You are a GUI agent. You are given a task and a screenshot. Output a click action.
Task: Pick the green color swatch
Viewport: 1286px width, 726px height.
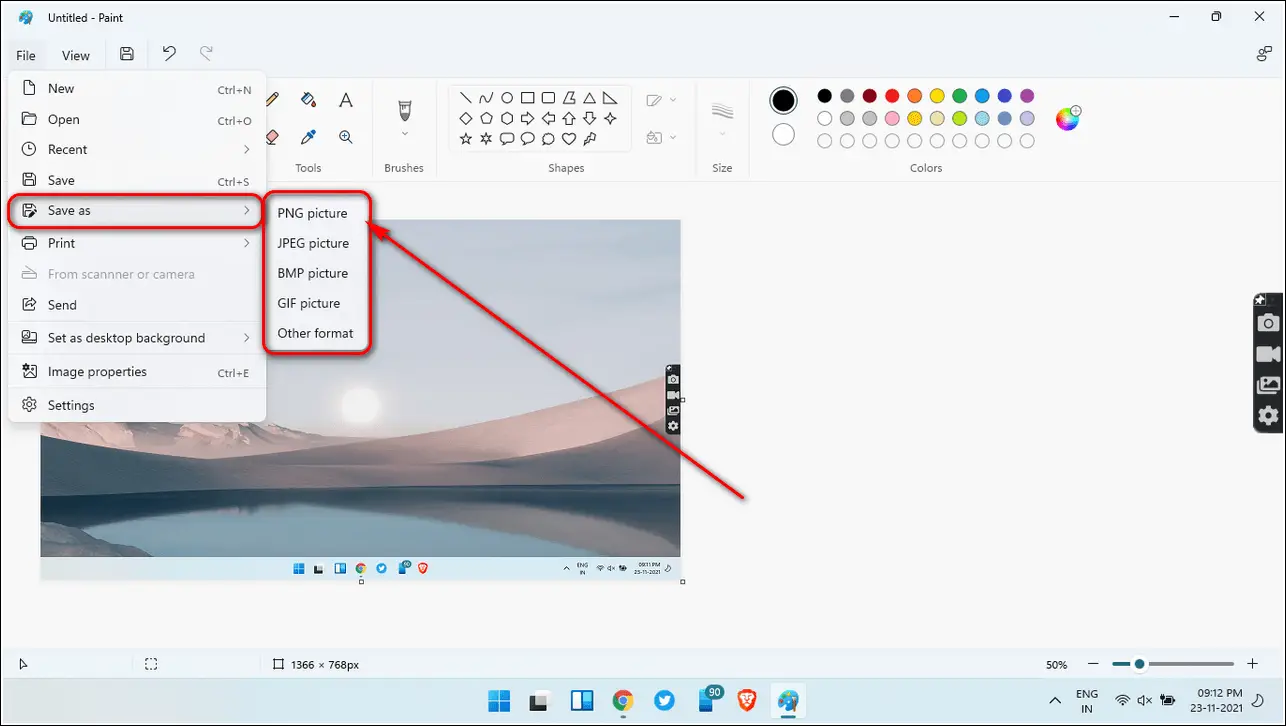[x=960, y=96]
